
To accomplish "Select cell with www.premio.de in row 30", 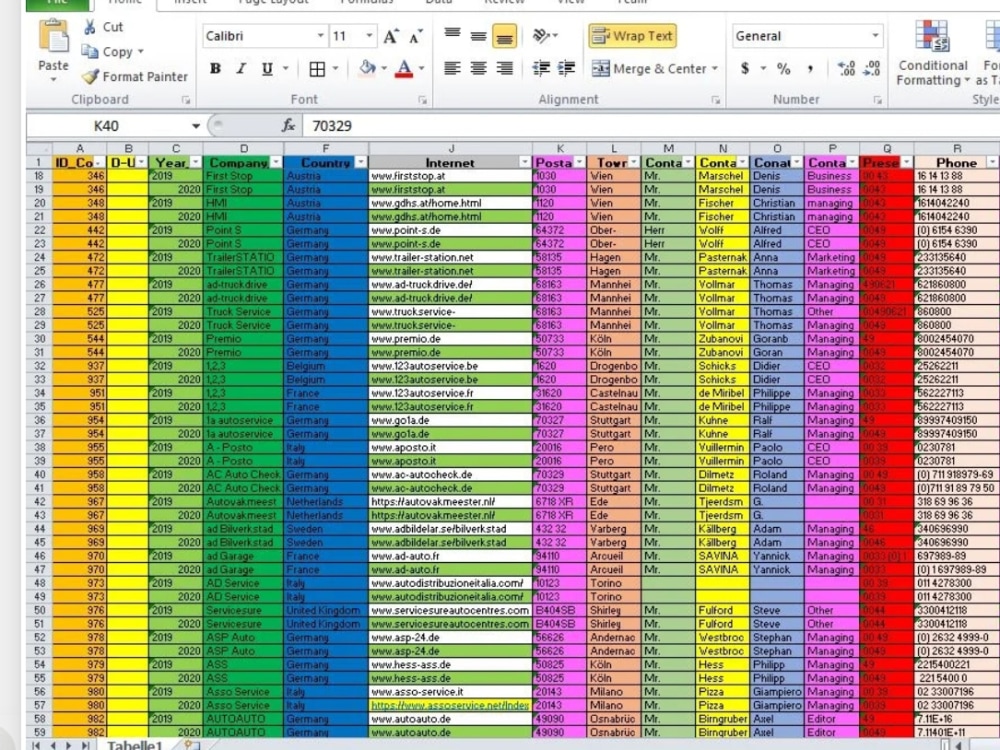I will (450, 339).
